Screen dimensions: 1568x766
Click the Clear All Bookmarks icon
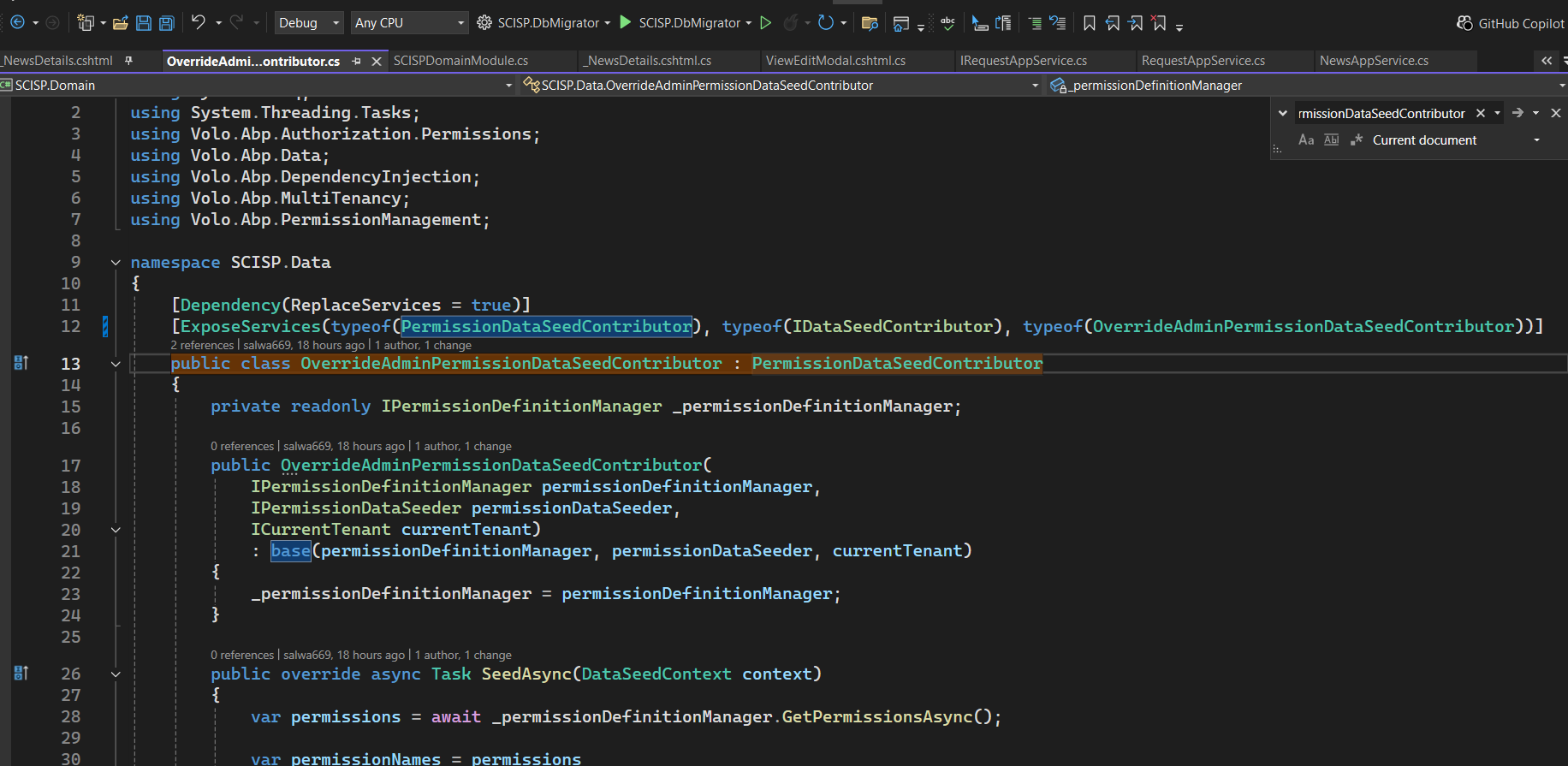coord(1159,23)
